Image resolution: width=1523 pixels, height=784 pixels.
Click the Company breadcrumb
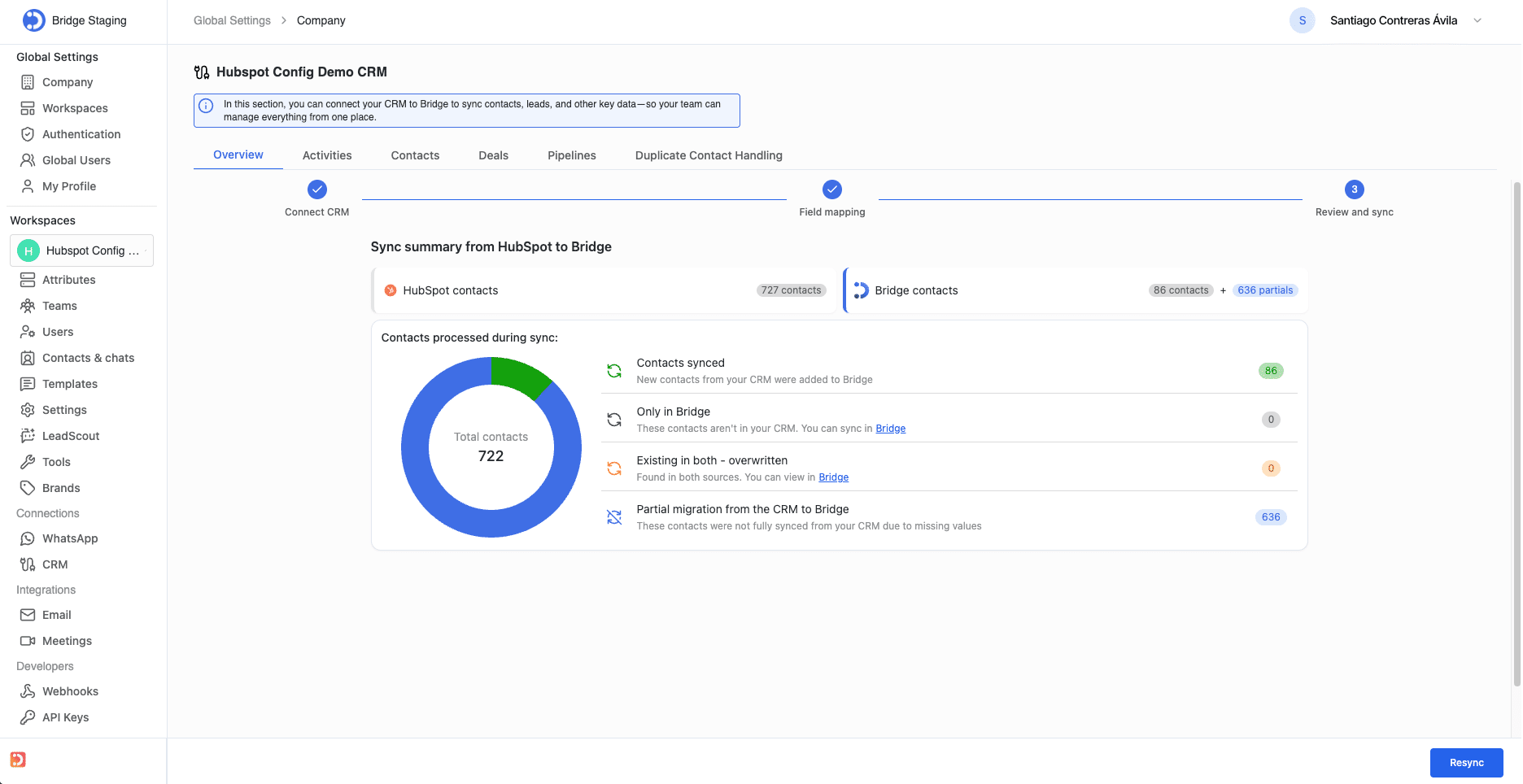[x=321, y=20]
